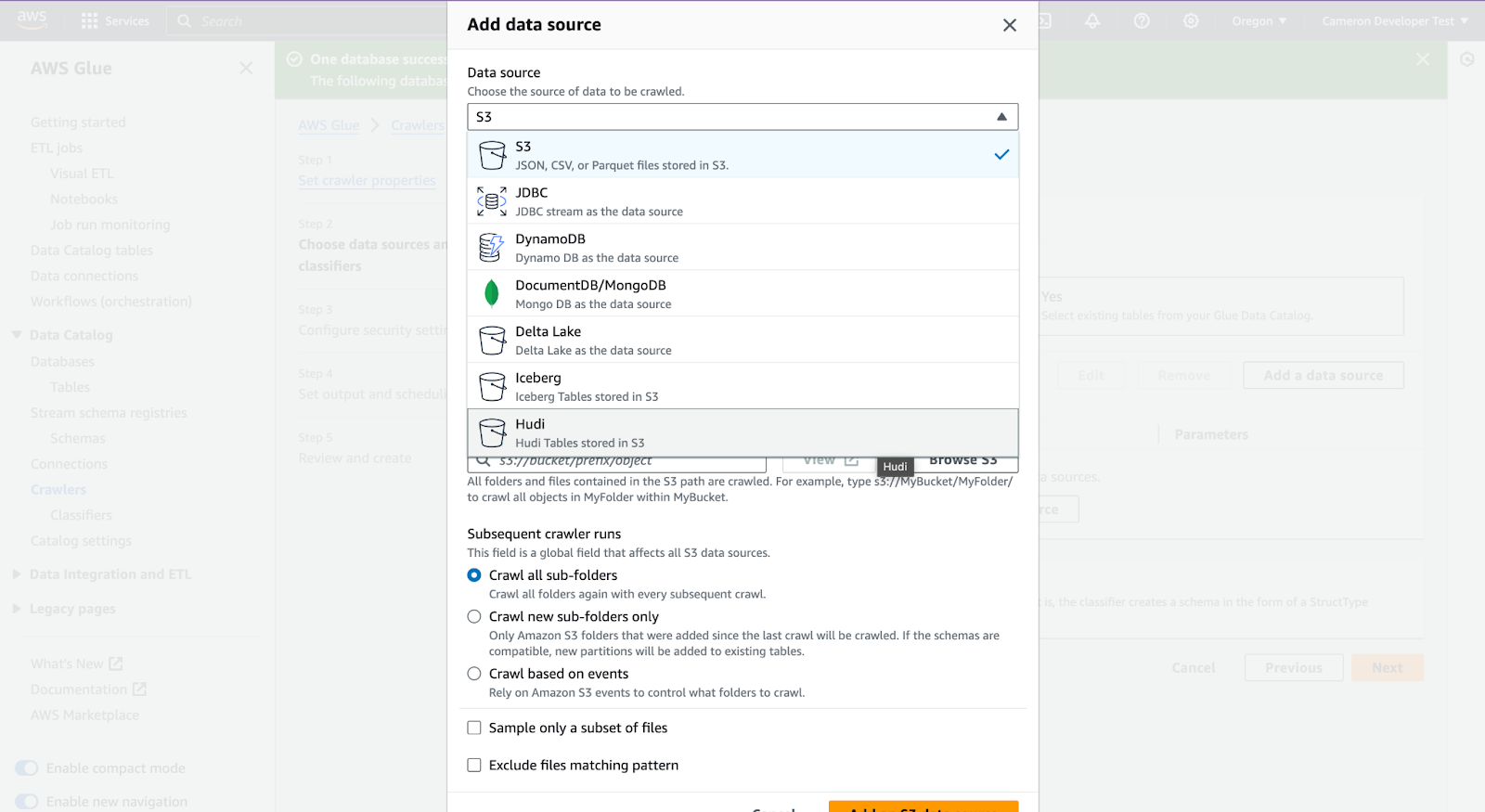
Task: Click the MongoDB leaf icon
Action: (x=492, y=293)
